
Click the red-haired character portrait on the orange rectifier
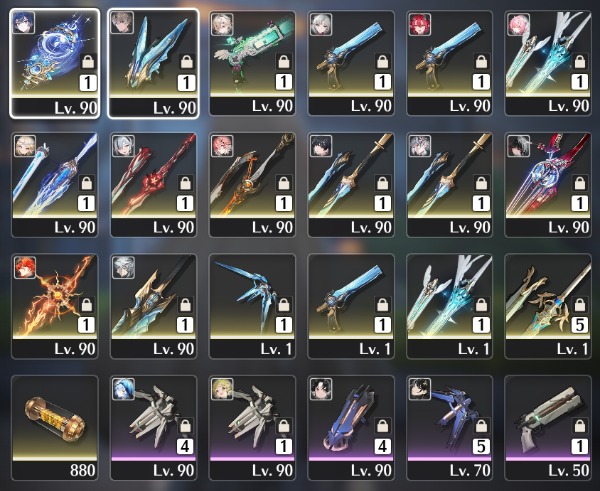(x=25, y=267)
